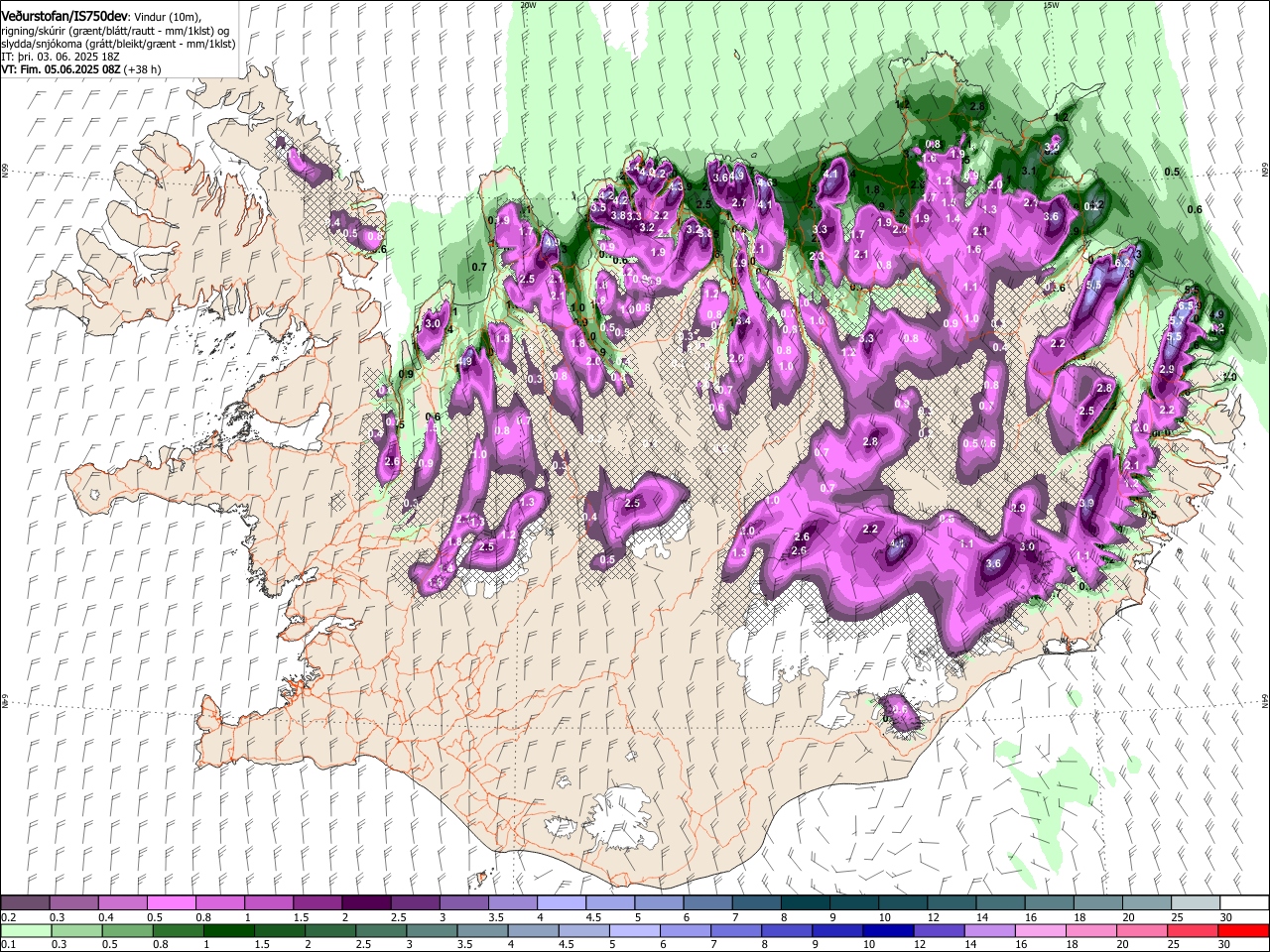The height and width of the screenshot is (952, 1270).
Task: Click the '20W' longitude label at the top
Action: click(x=528, y=5)
